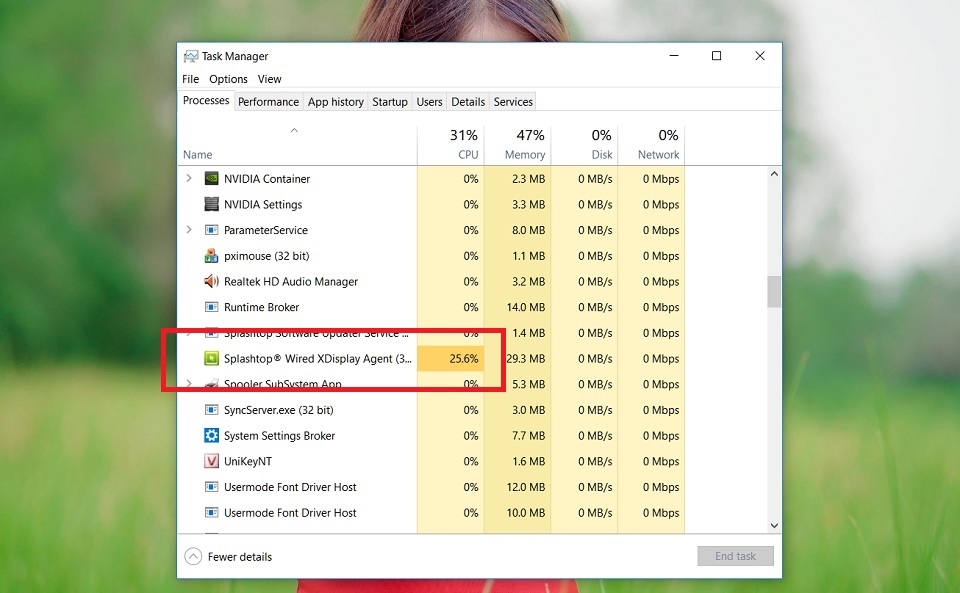Screen dimensions: 960x593
Task: Select Realtek HD Audio Manager row
Action: point(431,282)
